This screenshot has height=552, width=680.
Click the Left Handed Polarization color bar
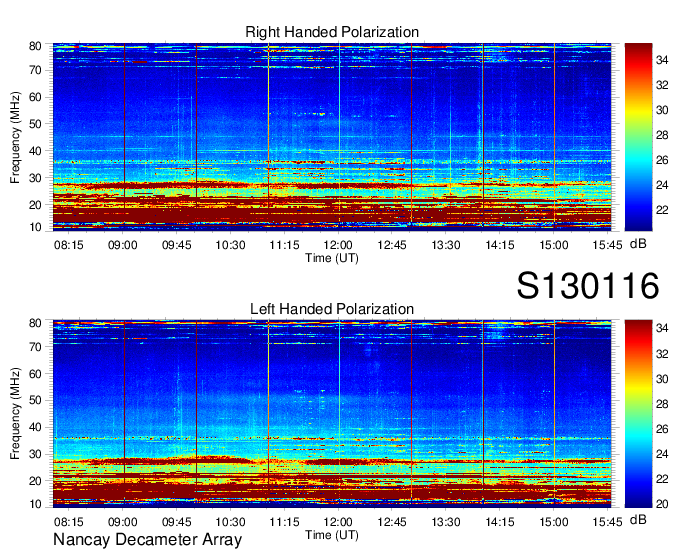pos(638,414)
